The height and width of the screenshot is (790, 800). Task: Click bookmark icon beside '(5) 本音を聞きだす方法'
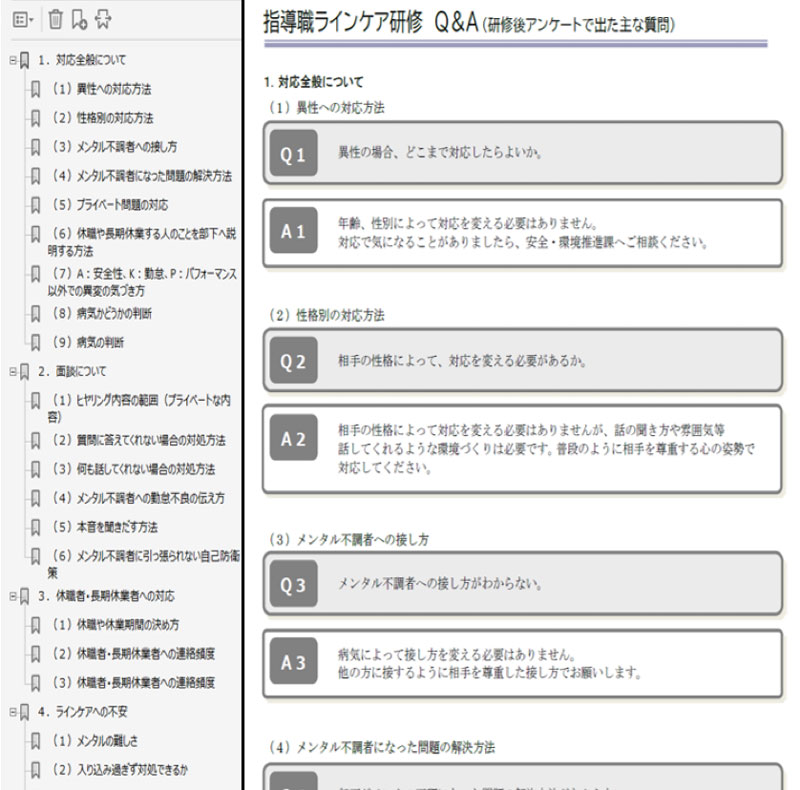click(37, 527)
